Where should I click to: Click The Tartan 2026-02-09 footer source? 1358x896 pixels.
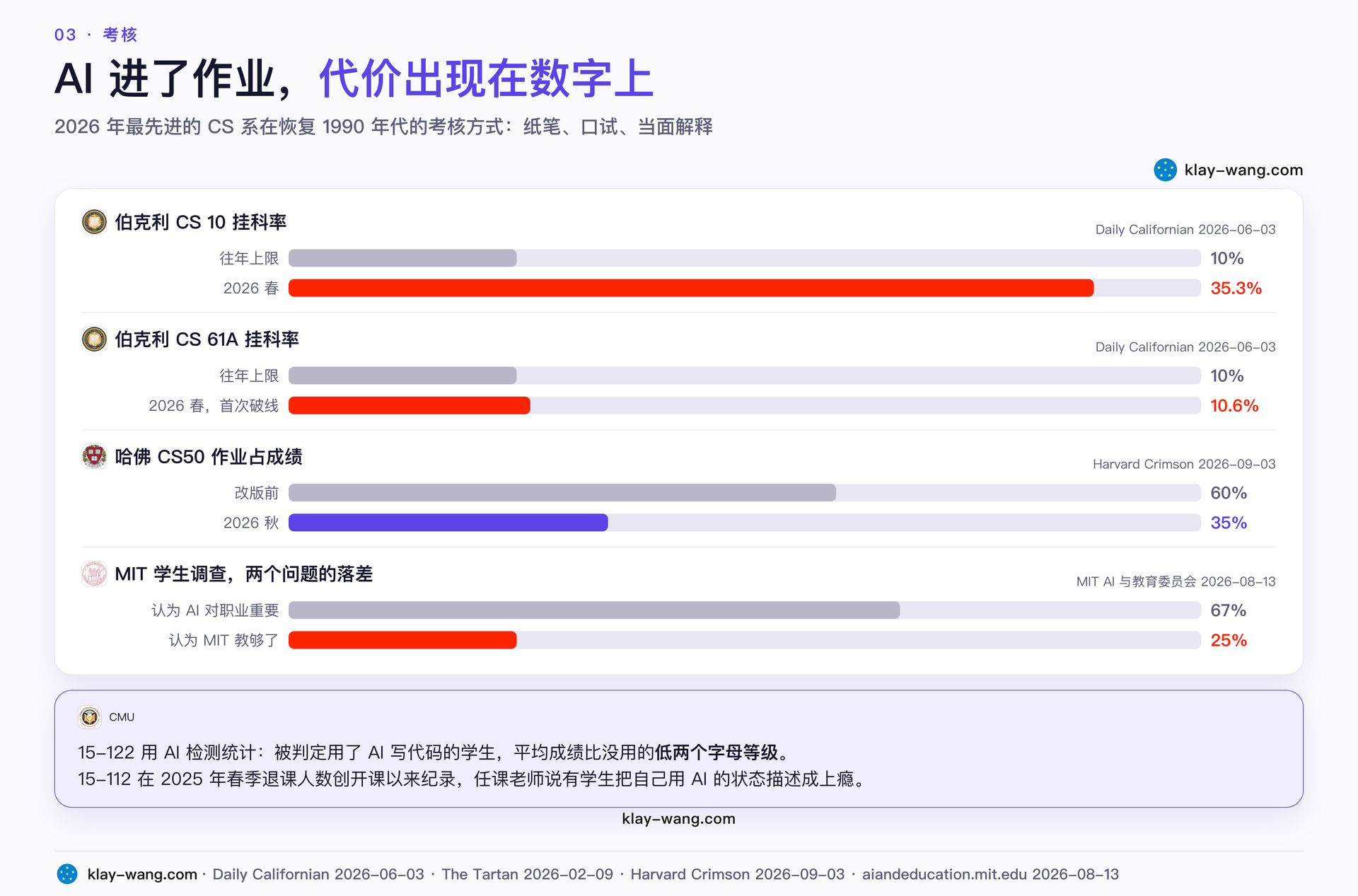click(x=528, y=874)
